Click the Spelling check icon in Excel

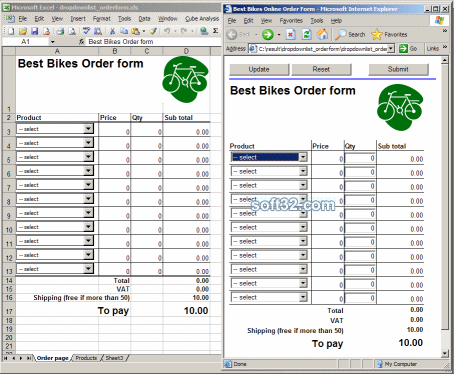86,31
